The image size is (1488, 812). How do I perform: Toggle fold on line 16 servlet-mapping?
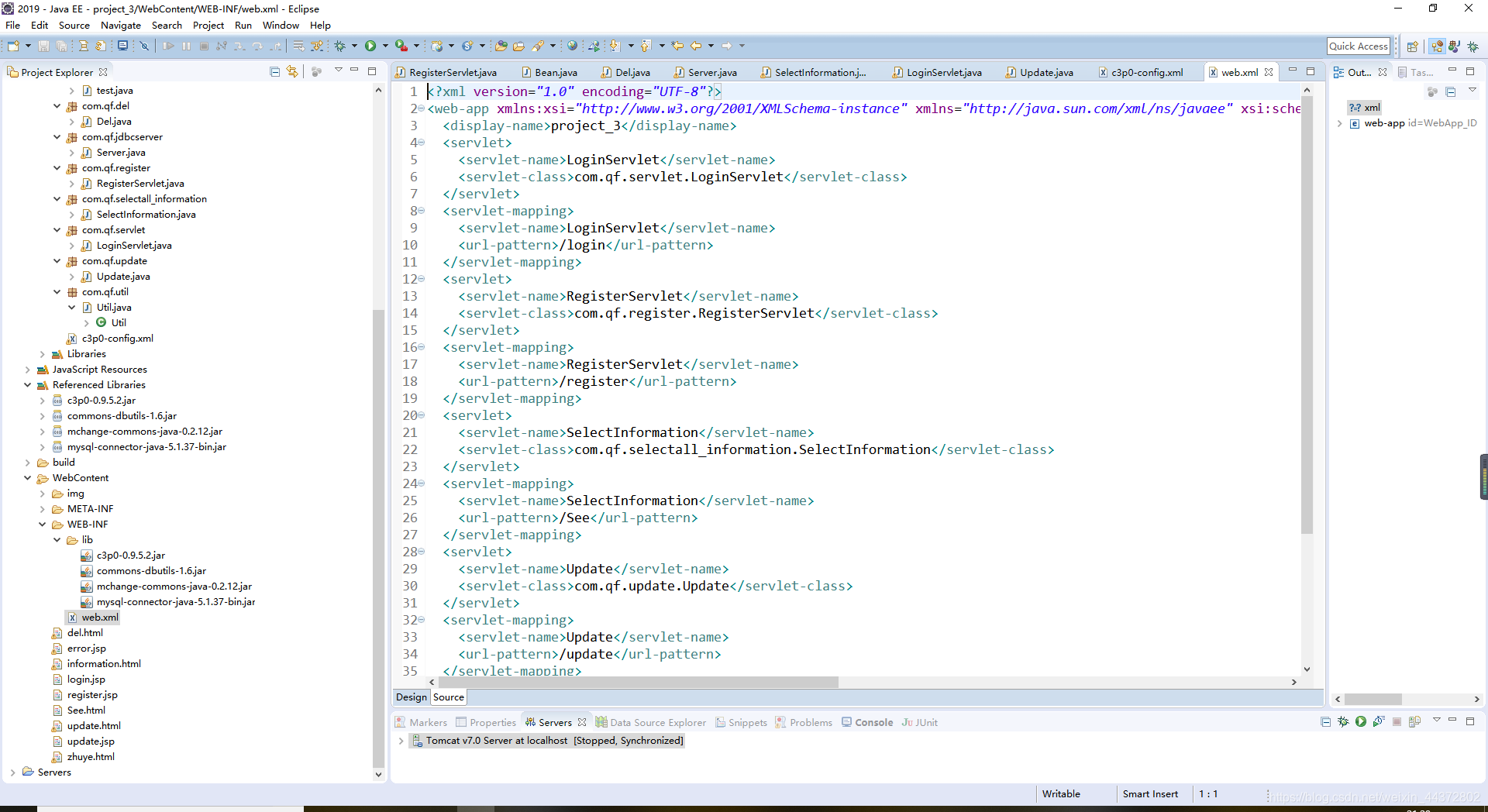422,347
